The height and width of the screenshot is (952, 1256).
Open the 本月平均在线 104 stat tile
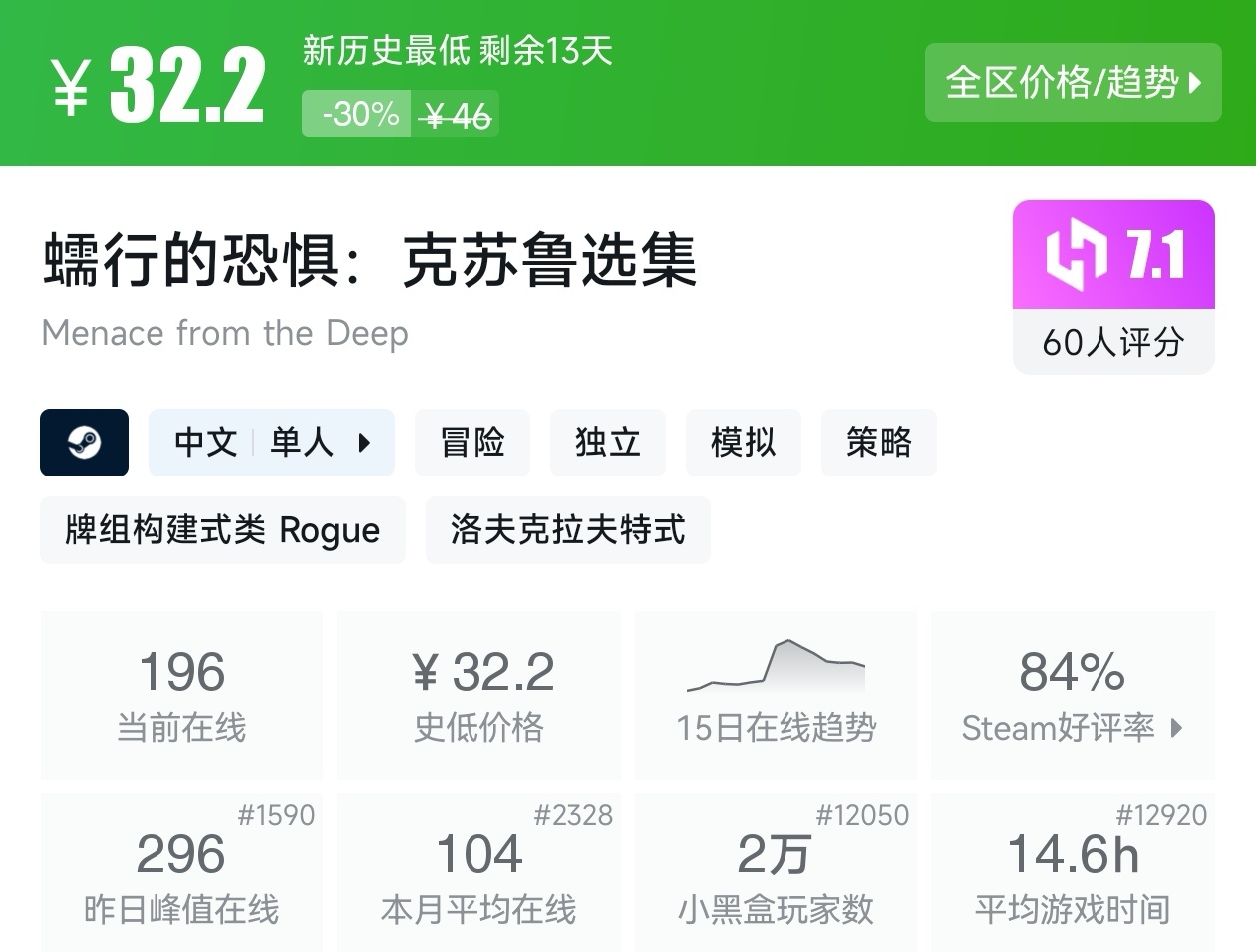pos(479,872)
